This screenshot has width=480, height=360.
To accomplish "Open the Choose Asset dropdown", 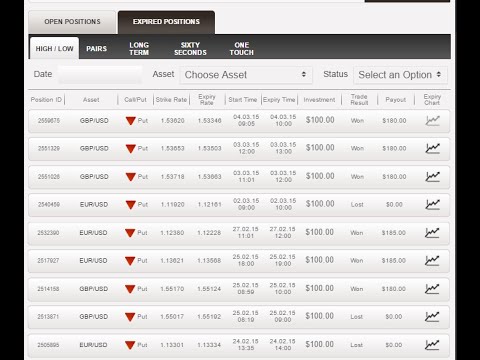I will click(x=246, y=75).
